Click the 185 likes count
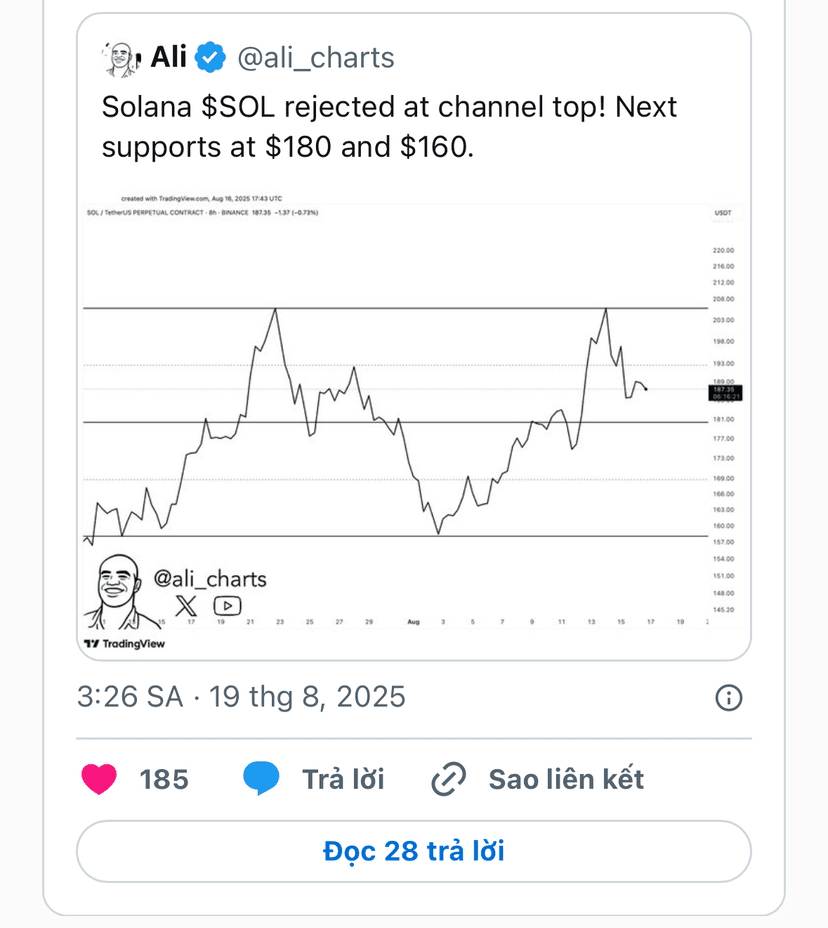Screen dimensions: 828x928 [164, 779]
